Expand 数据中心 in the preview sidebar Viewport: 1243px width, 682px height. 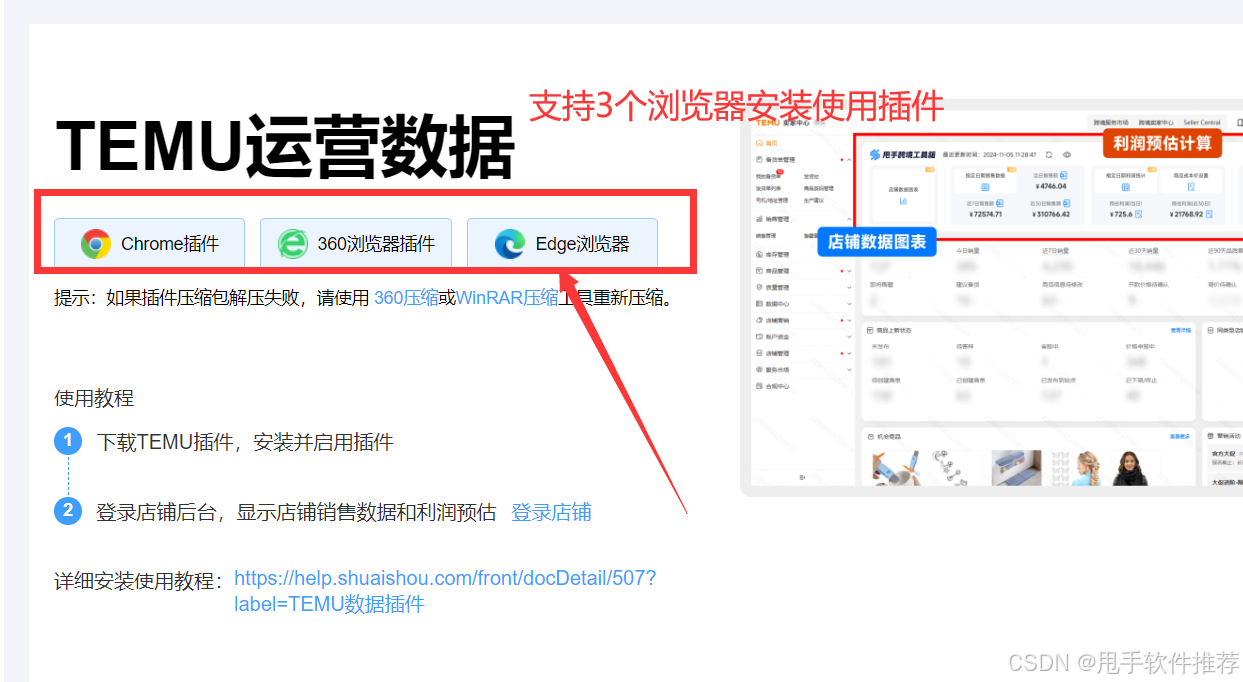pyautogui.click(x=849, y=303)
